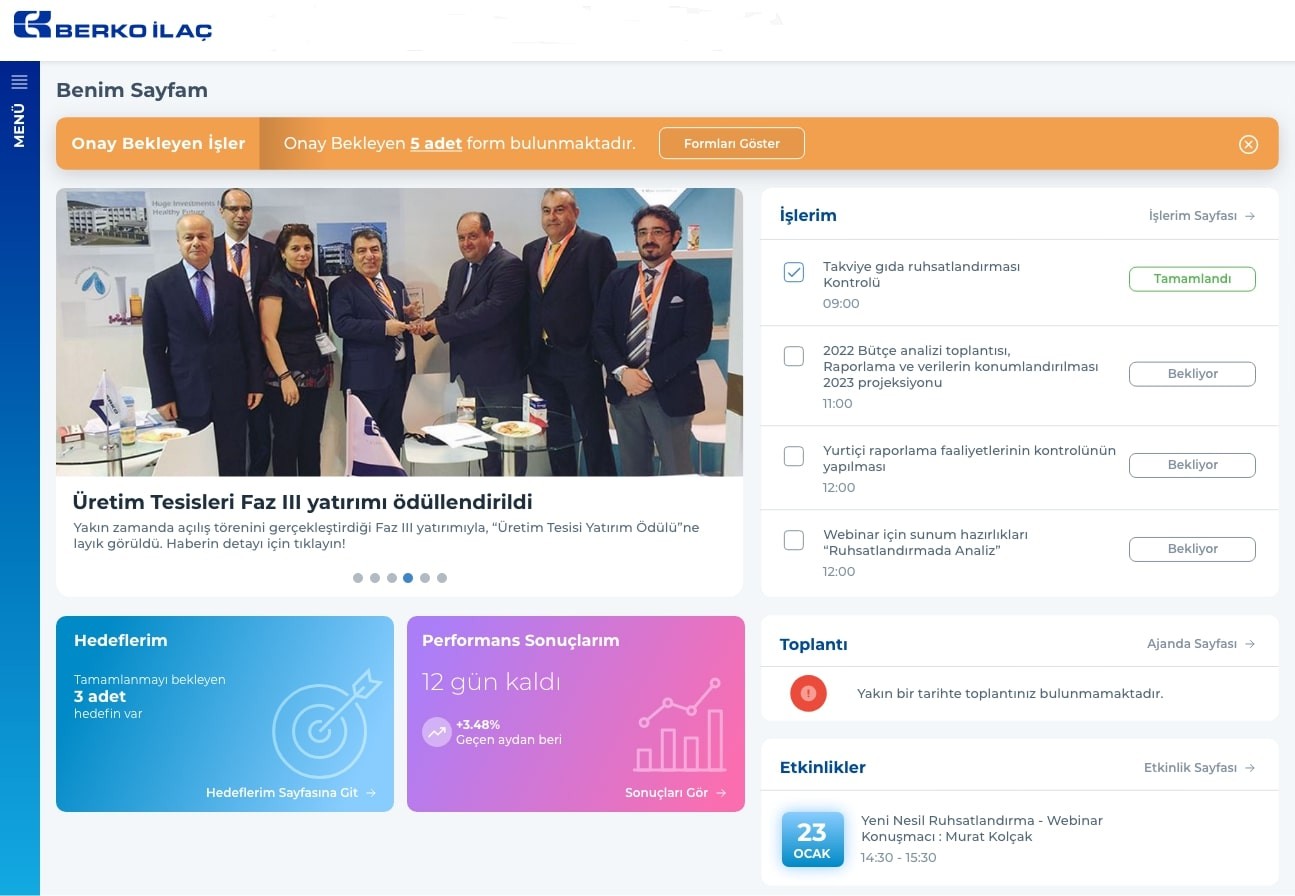Viewport: 1295px width, 896px height.
Task: Dismiss the Onay Bekleyen İşler banner
Action: click(1248, 144)
